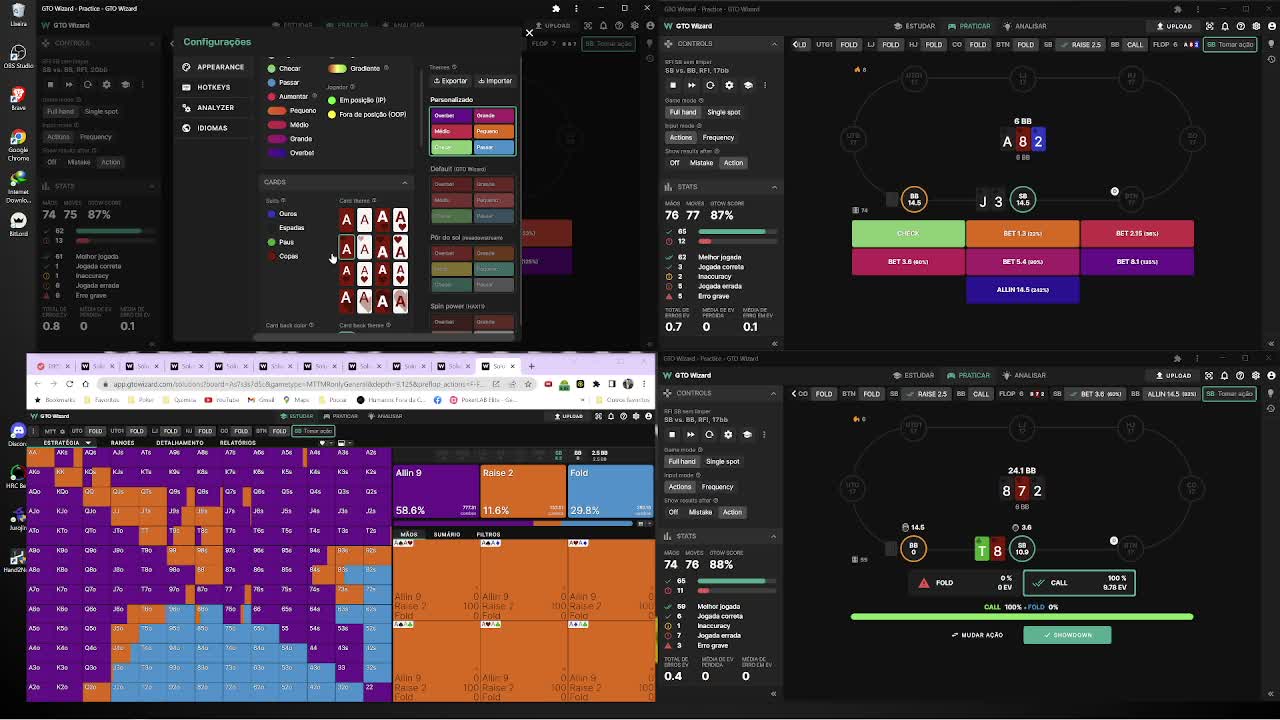Click fast-forward icon in bottom-right GTO Wizard window

(x=690, y=434)
